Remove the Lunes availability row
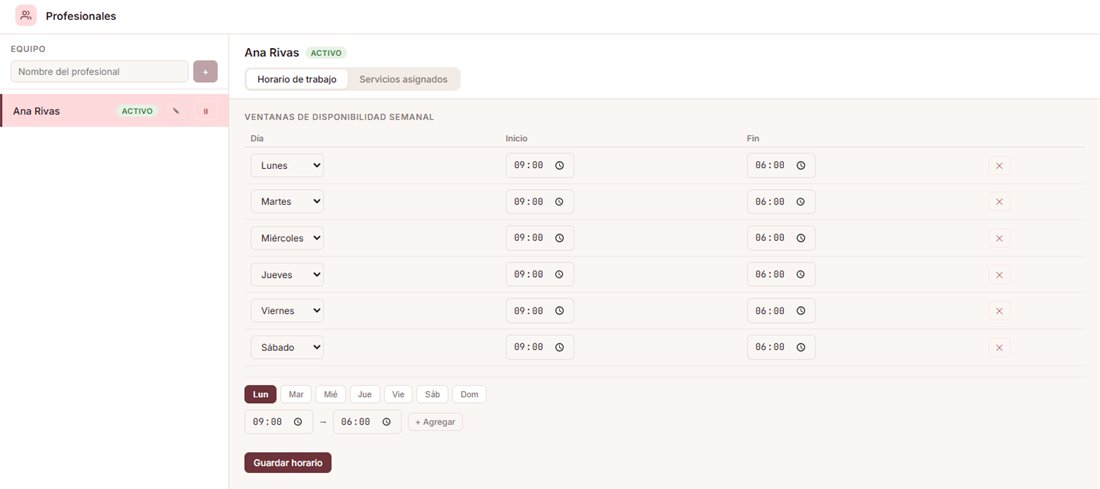The width and height of the screenshot is (1100, 489). click(x=999, y=166)
